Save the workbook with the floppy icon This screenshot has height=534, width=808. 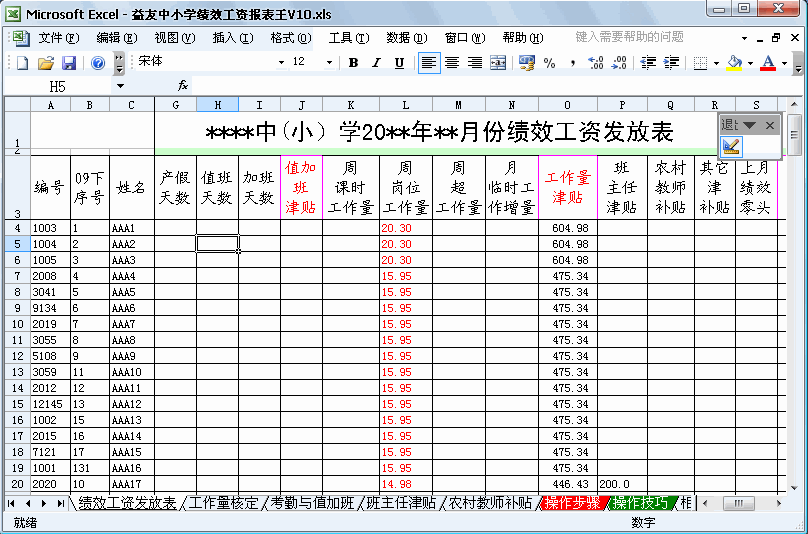[x=69, y=63]
